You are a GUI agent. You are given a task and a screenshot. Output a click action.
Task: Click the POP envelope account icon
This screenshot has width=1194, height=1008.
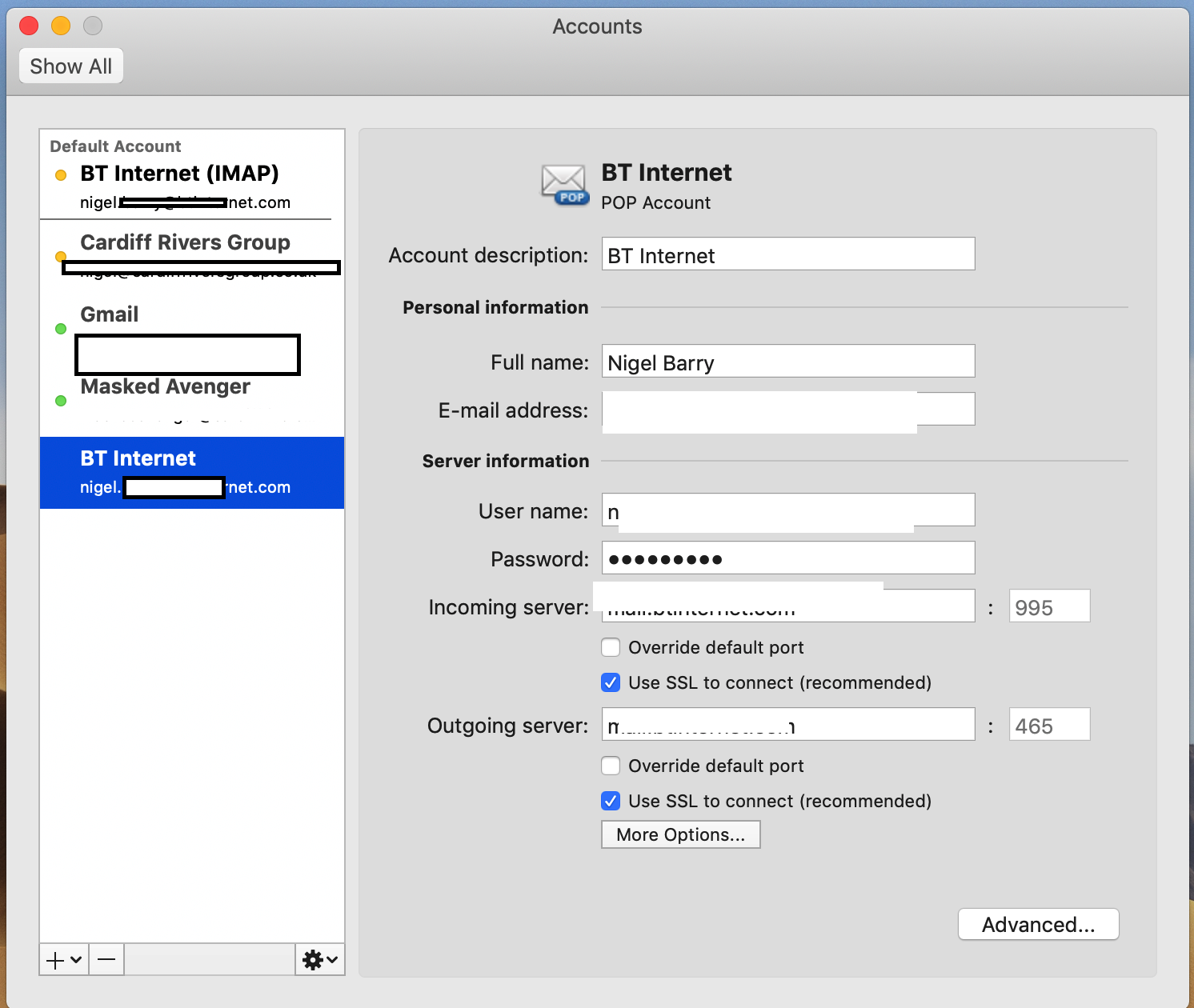(565, 185)
